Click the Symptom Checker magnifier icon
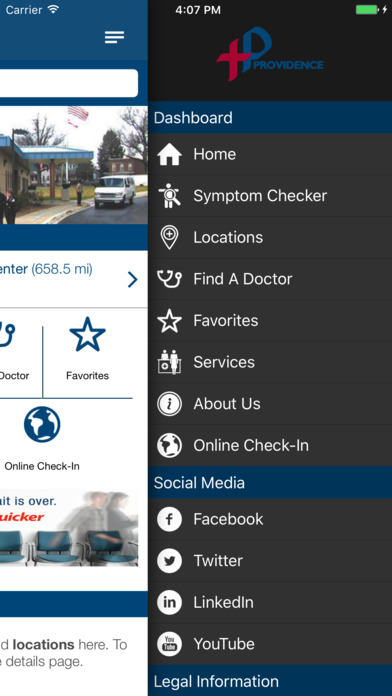The height and width of the screenshot is (696, 392). [x=169, y=196]
